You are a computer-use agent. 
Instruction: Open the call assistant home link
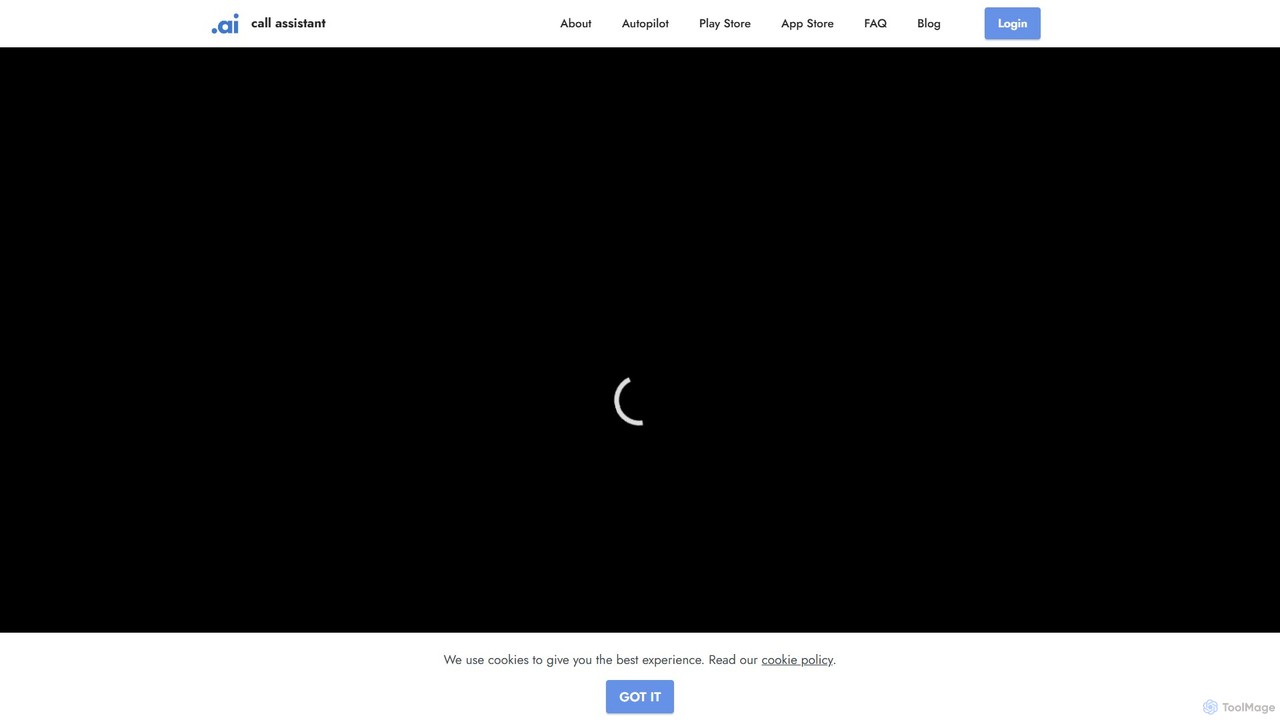click(288, 23)
